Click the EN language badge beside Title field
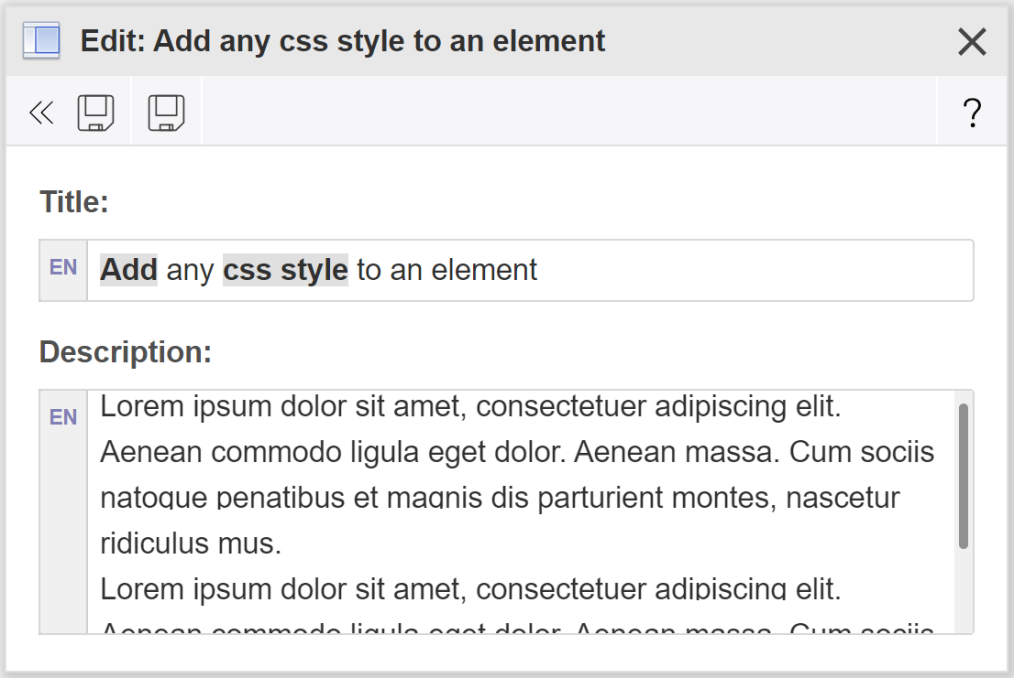This screenshot has width=1014, height=678. click(63, 269)
